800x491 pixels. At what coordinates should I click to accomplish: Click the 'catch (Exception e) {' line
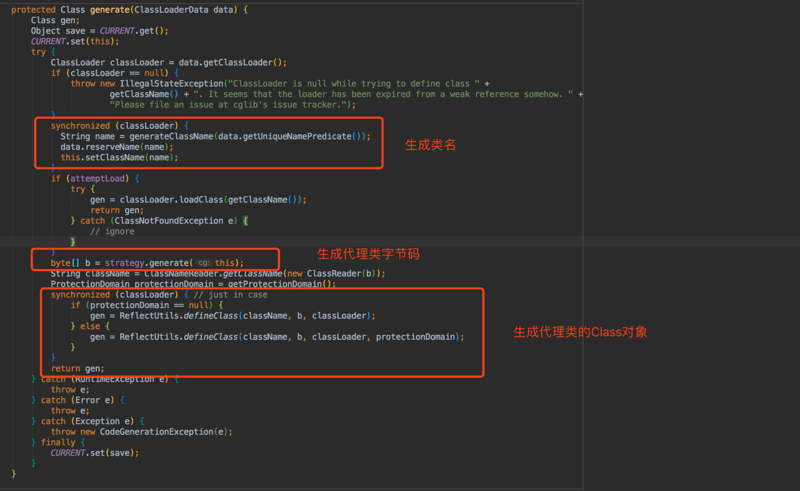(x=88, y=421)
